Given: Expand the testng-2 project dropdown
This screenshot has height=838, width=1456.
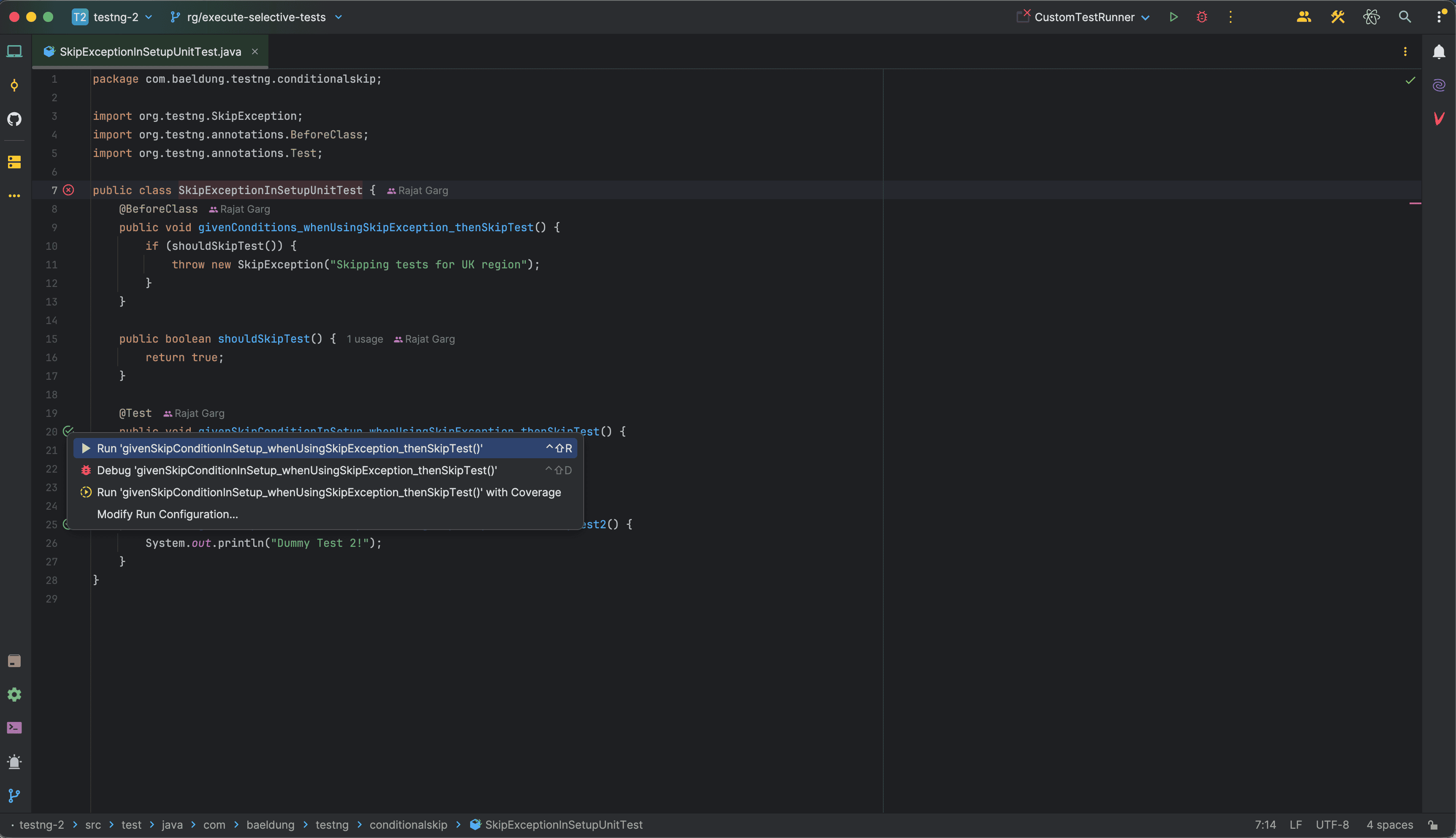Looking at the screenshot, I should coord(115,17).
